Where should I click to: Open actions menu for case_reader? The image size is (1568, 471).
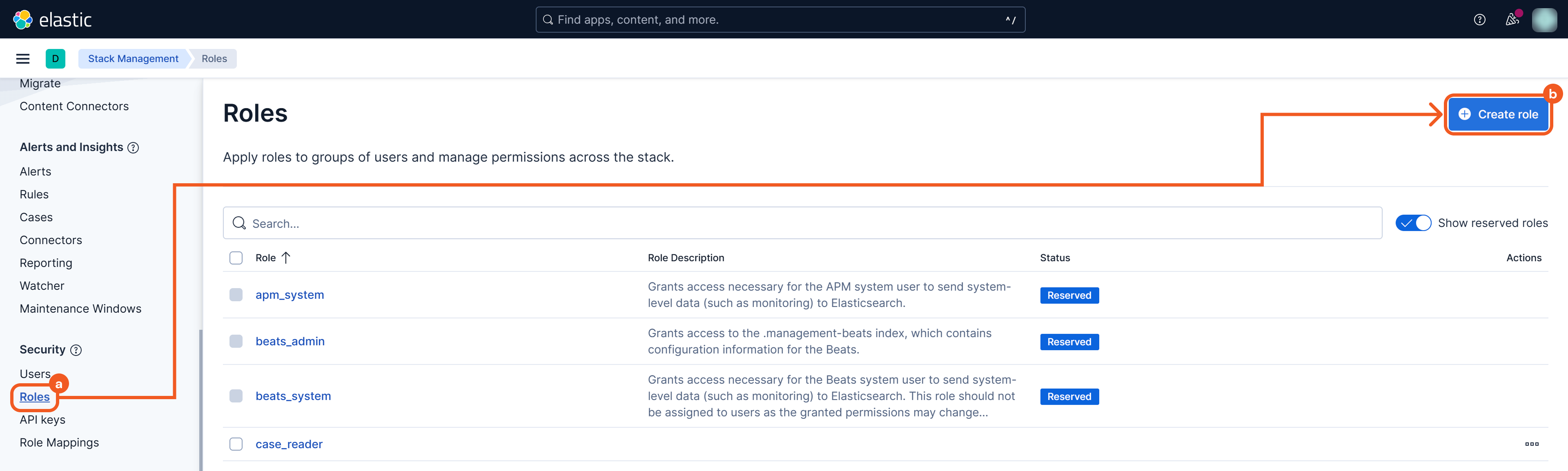pyautogui.click(x=1532, y=444)
